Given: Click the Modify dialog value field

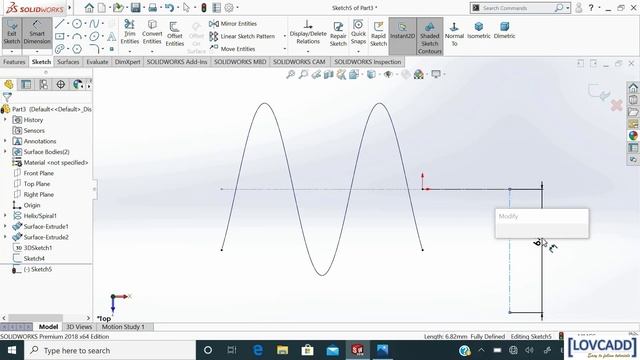Looking at the screenshot, I should [x=542, y=230].
